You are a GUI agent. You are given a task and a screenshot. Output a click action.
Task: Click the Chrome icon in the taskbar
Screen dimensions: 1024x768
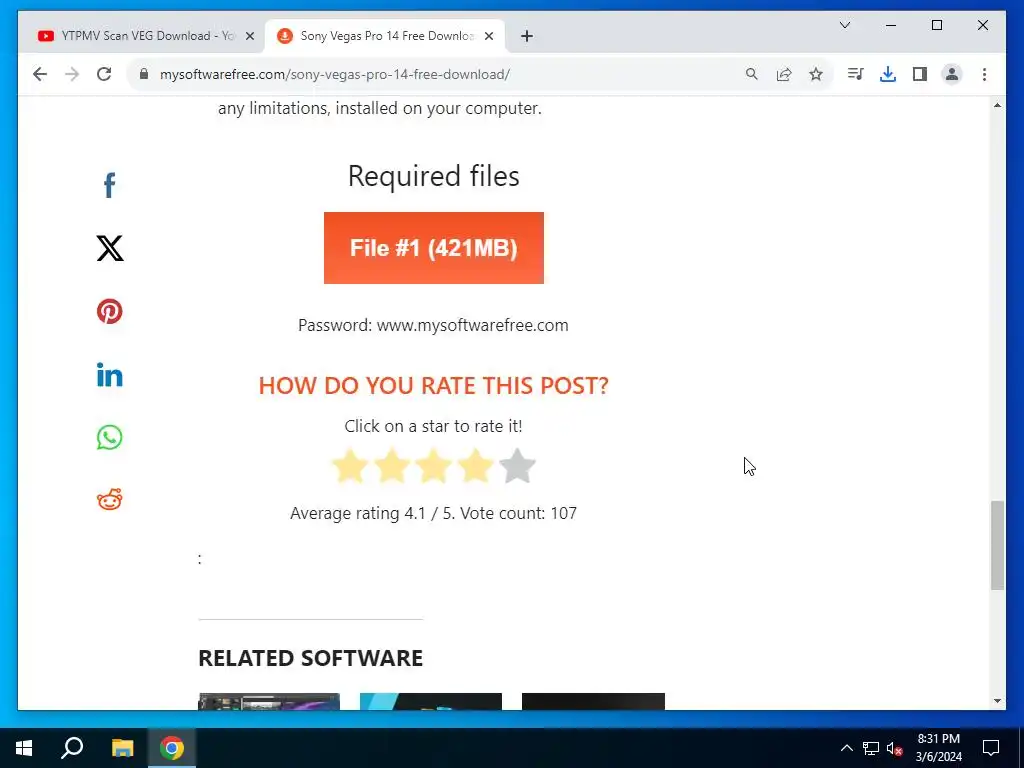172,748
